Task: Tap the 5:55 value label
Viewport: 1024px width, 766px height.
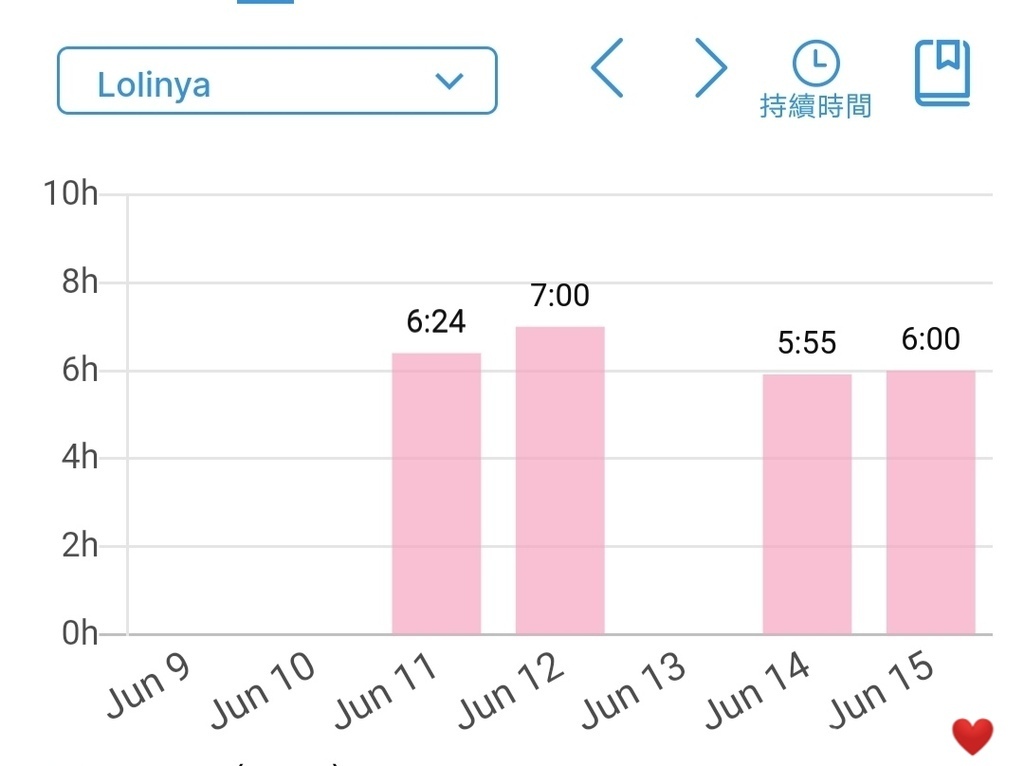Action: click(807, 344)
